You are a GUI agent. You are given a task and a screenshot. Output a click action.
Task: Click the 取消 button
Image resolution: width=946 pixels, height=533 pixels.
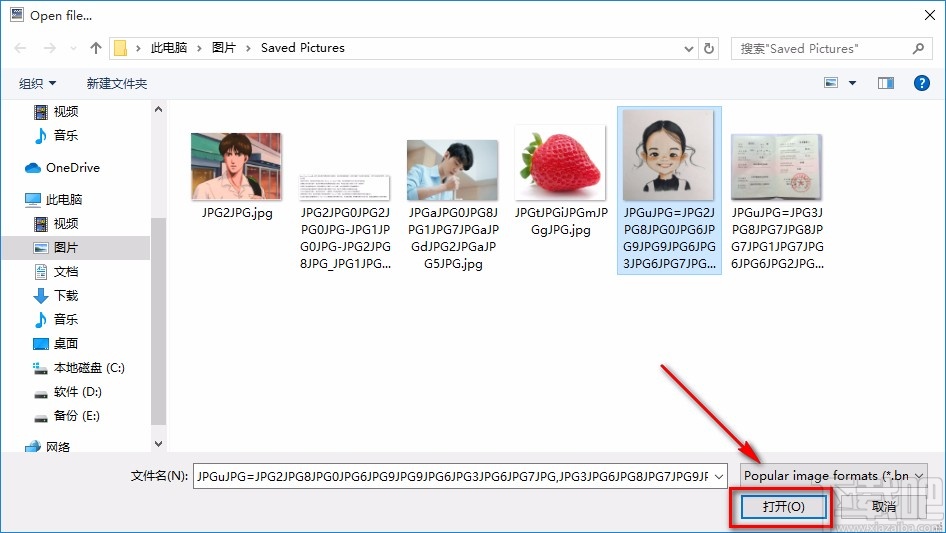(884, 507)
